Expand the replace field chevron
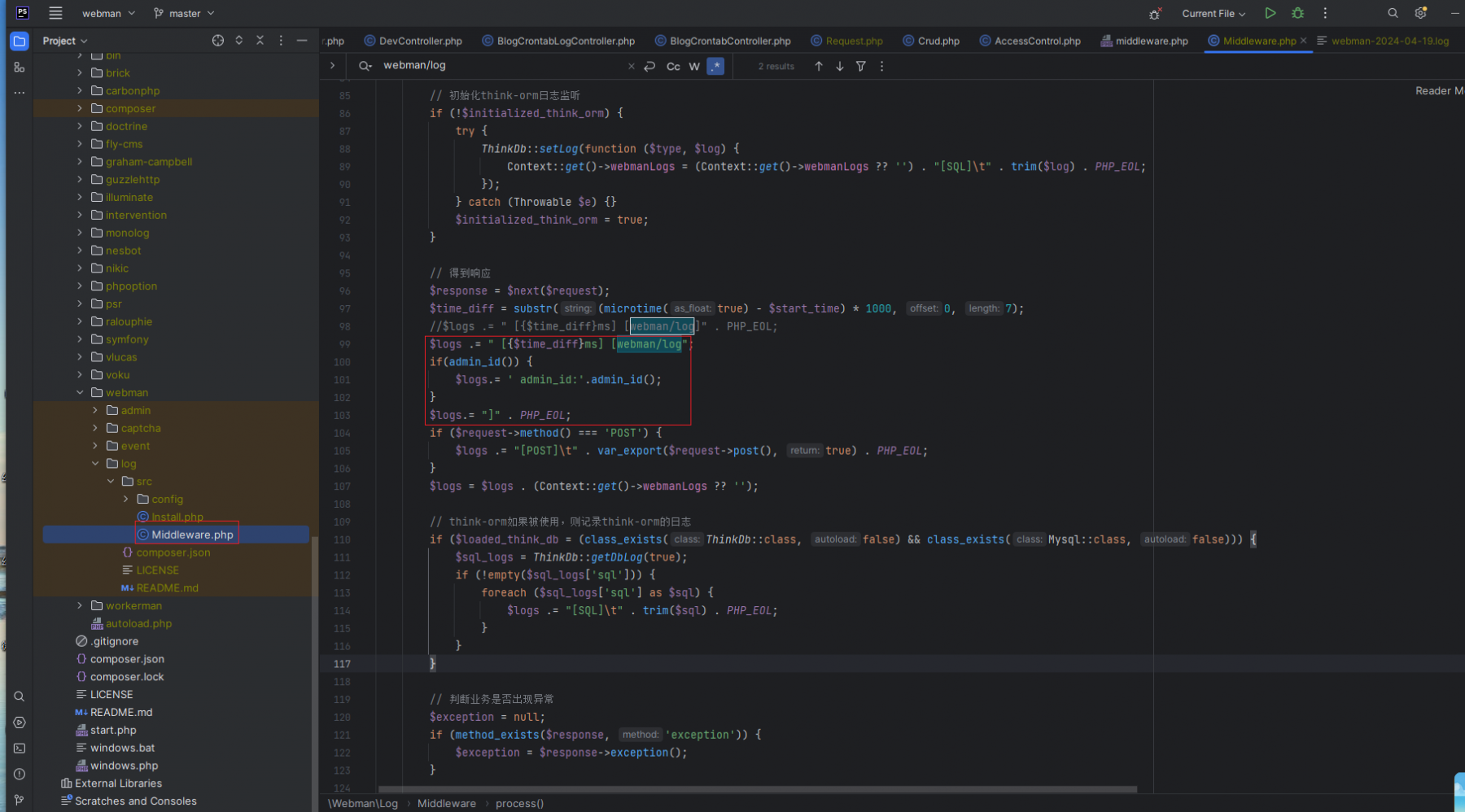This screenshot has height=812, width=1465. pos(332,65)
